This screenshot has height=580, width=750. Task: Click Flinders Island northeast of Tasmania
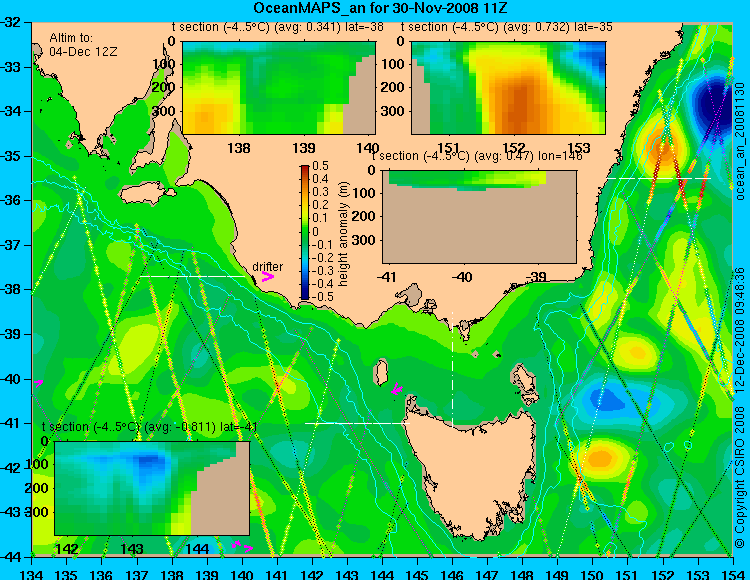[x=524, y=381]
